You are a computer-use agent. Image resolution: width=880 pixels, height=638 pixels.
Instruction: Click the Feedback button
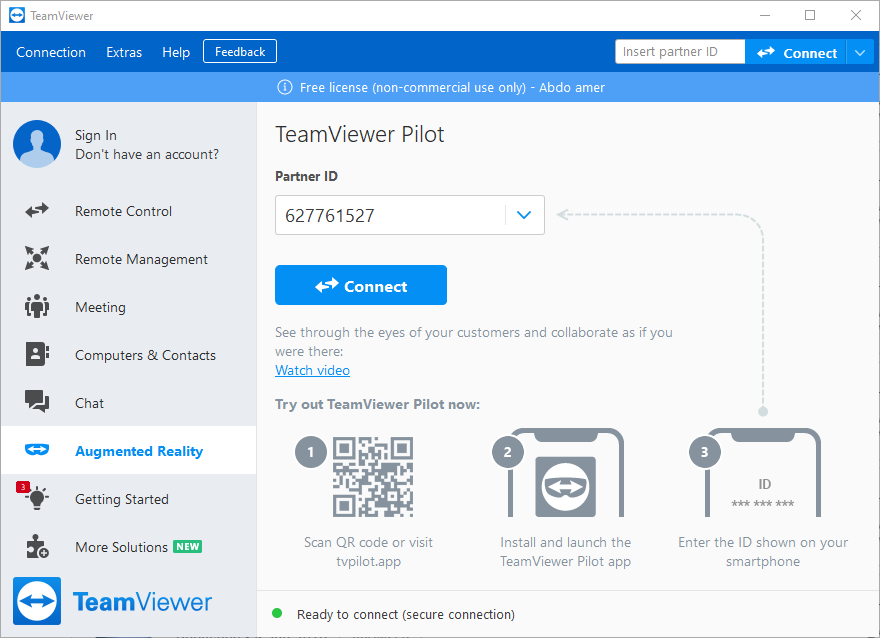(240, 52)
